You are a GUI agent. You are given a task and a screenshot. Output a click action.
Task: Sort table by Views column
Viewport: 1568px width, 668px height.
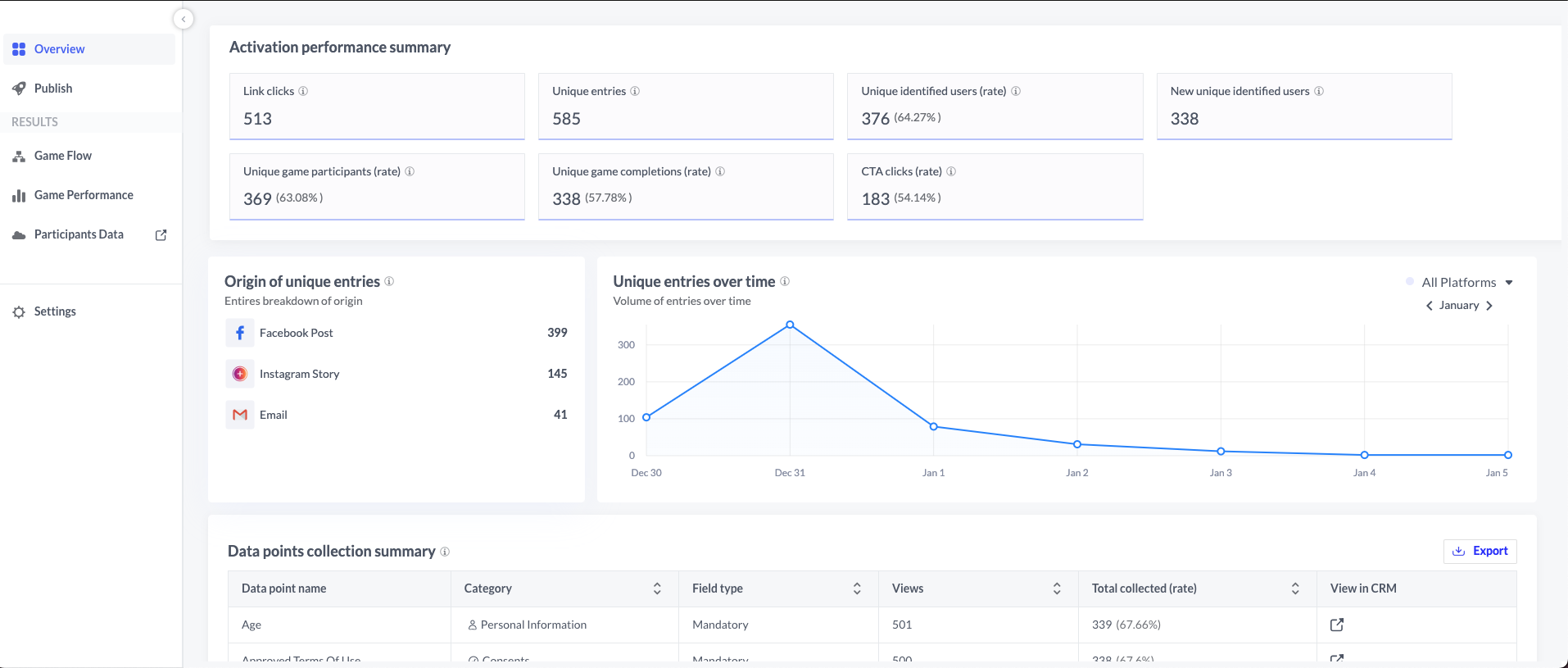tap(1057, 588)
